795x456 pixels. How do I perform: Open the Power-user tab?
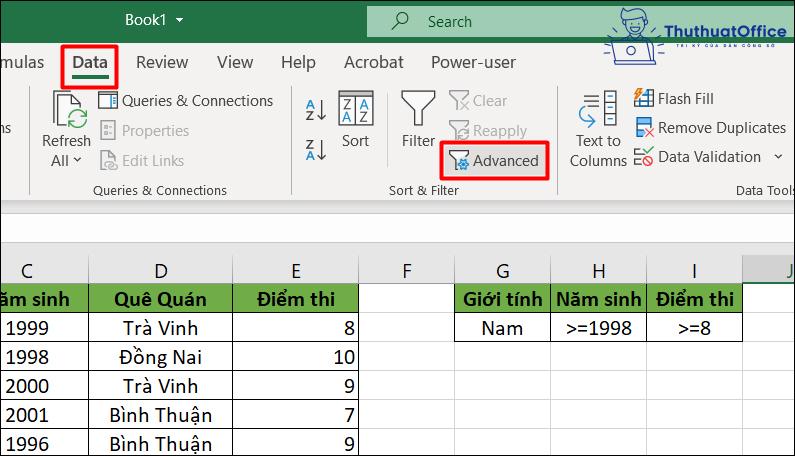tap(473, 62)
